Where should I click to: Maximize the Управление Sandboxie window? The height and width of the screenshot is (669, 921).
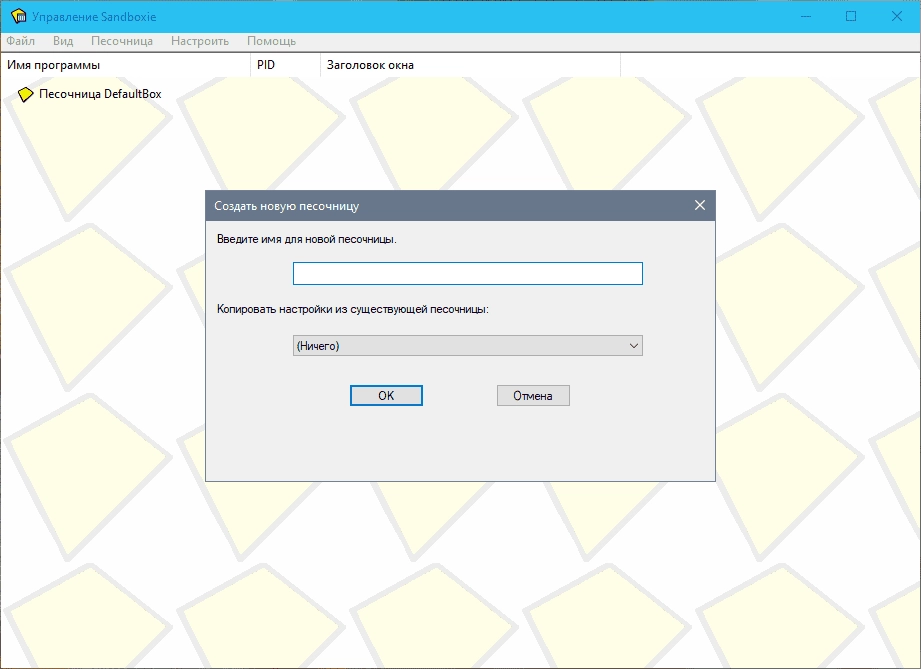(x=851, y=16)
